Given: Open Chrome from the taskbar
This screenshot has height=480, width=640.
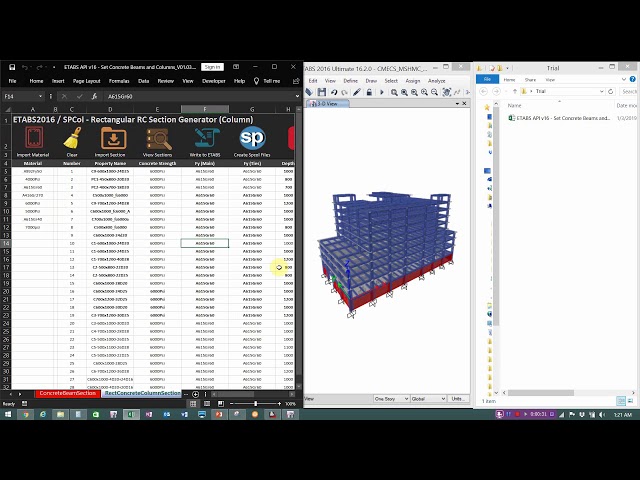Looking at the screenshot, I should [26, 415].
